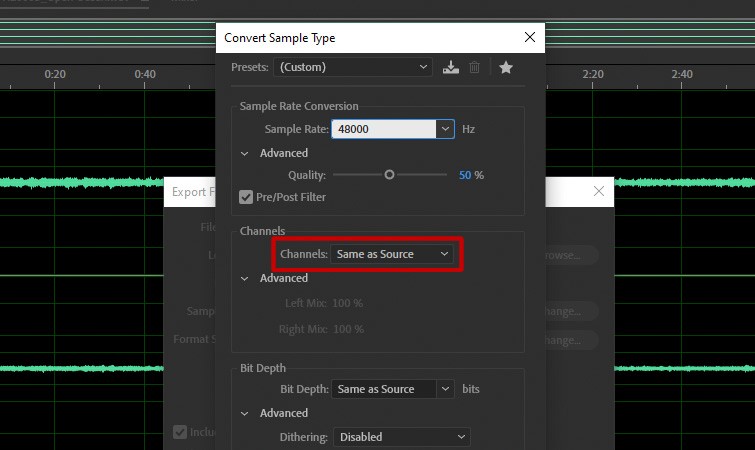Screen dimensions: 755x450
Task: Open the Dithering Disabled dropdown
Action: (x=402, y=437)
